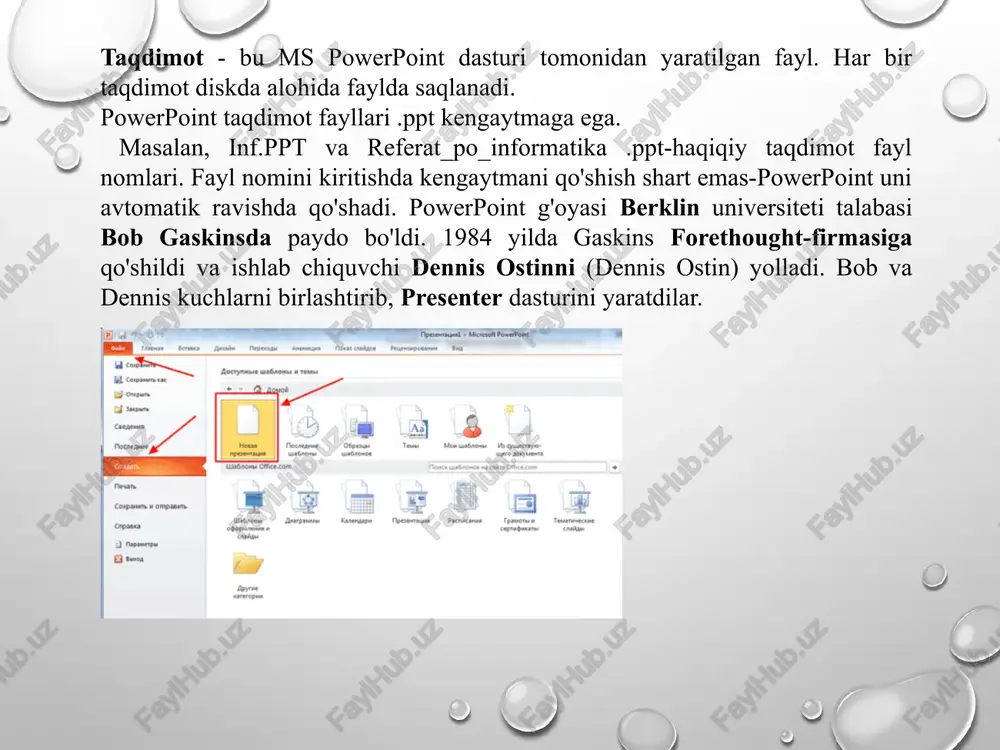Click the forward arrow beside Домой
This screenshot has width=1000, height=750.
click(241, 389)
